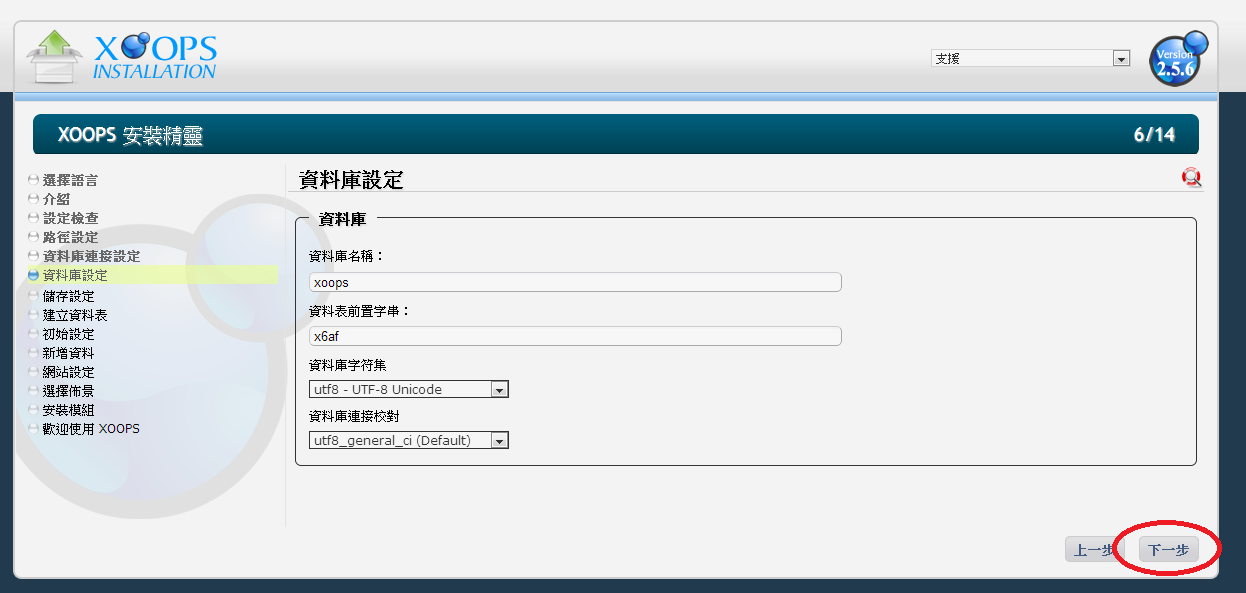
Task: Click 初始設定 step in sidebar
Action: click(68, 334)
